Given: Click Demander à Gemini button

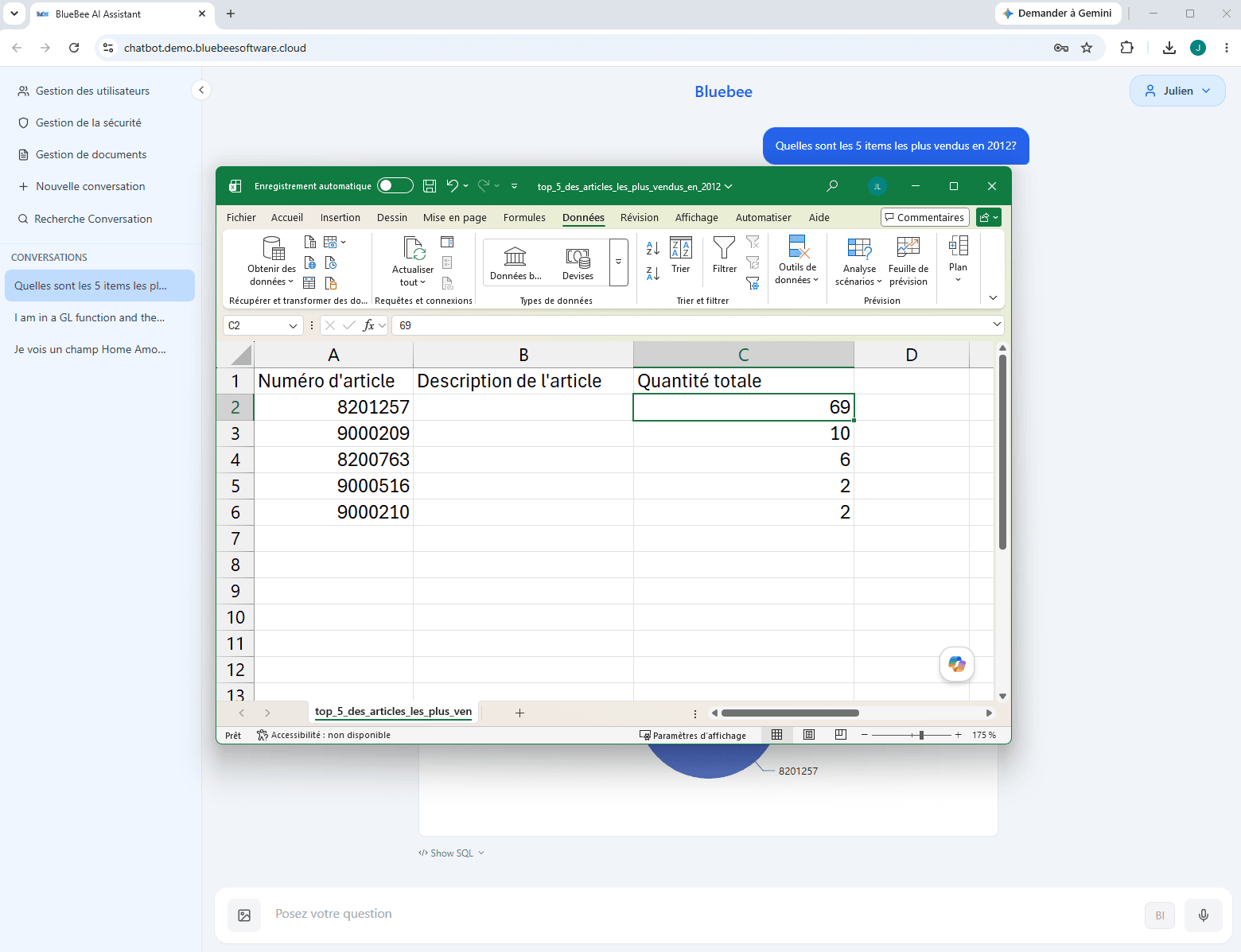Looking at the screenshot, I should point(1058,14).
